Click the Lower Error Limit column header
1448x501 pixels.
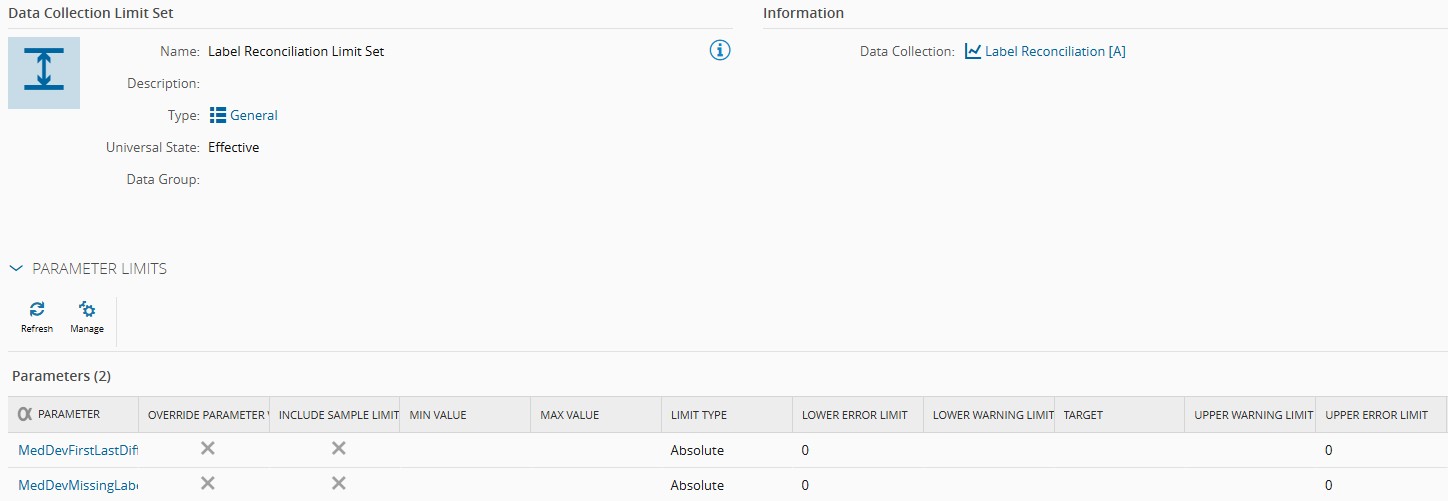pos(854,415)
